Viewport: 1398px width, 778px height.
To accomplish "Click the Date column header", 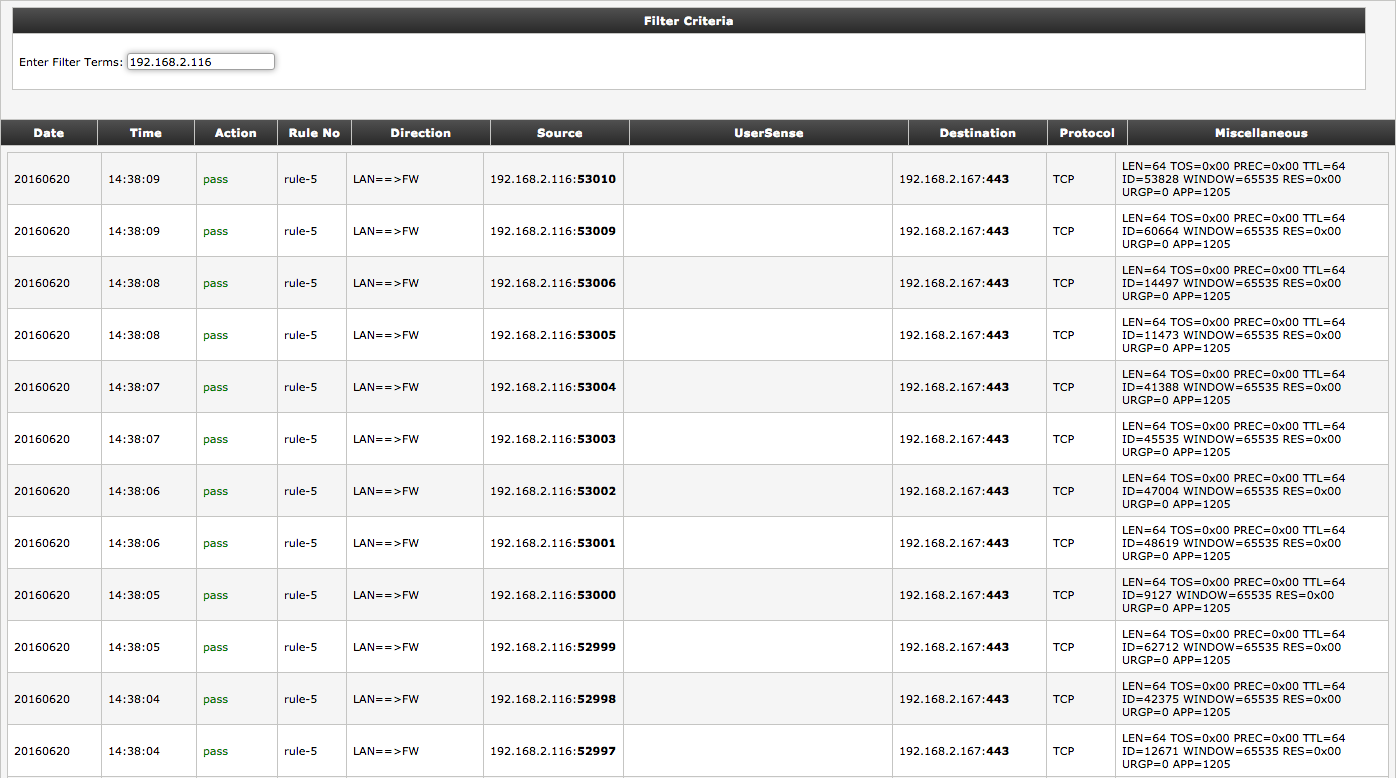I will click(x=49, y=133).
